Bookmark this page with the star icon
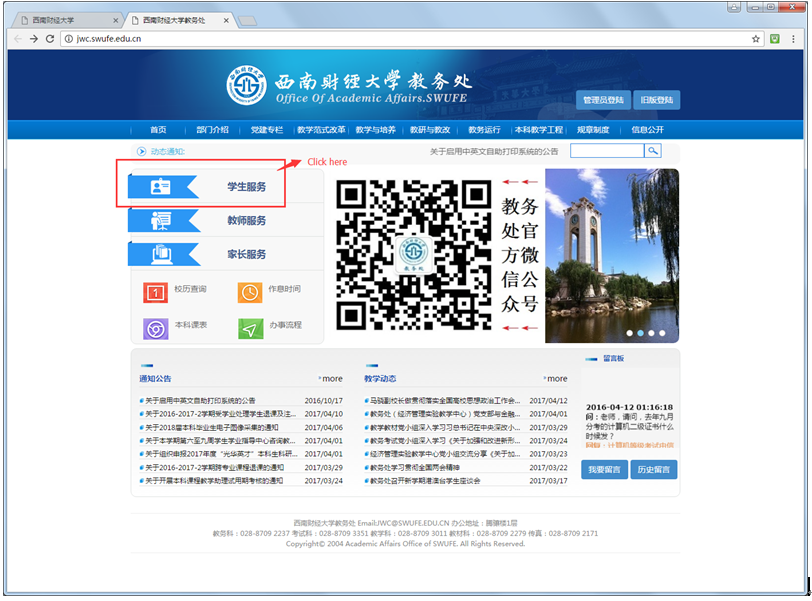The width and height of the screenshot is (812, 601). pyautogui.click(x=756, y=39)
